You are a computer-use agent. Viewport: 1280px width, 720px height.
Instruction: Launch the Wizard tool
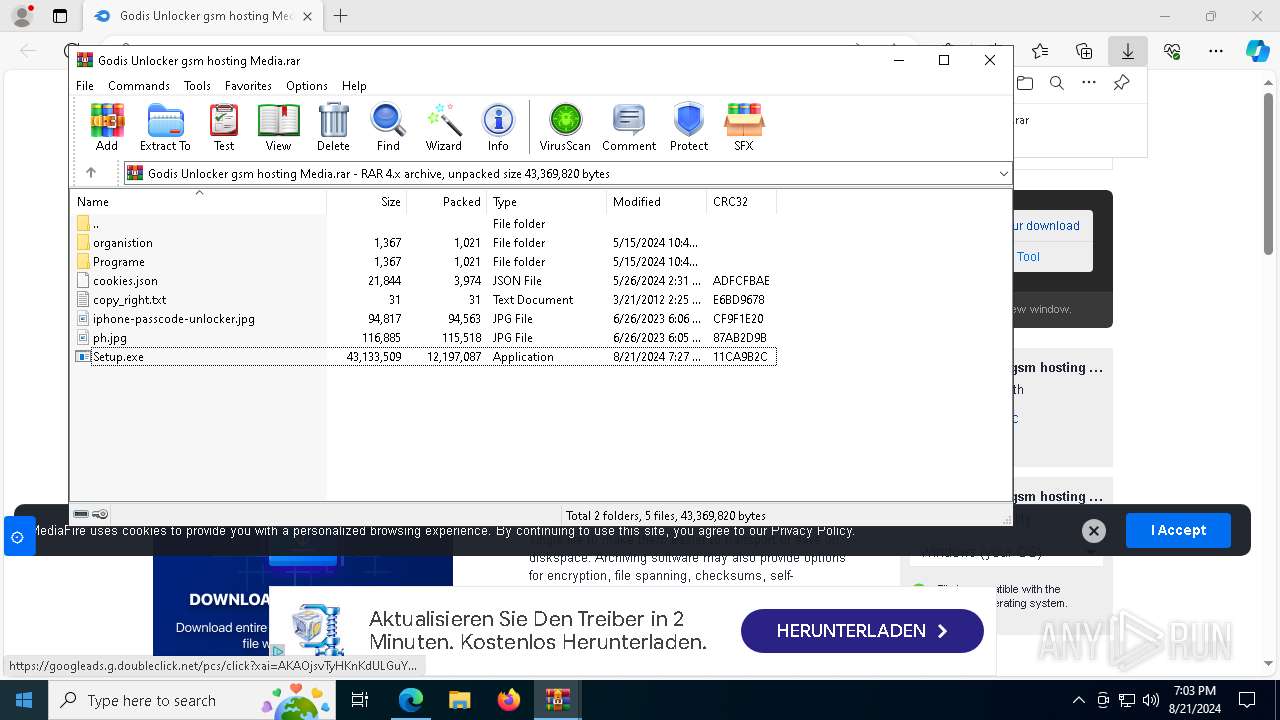coord(443,127)
